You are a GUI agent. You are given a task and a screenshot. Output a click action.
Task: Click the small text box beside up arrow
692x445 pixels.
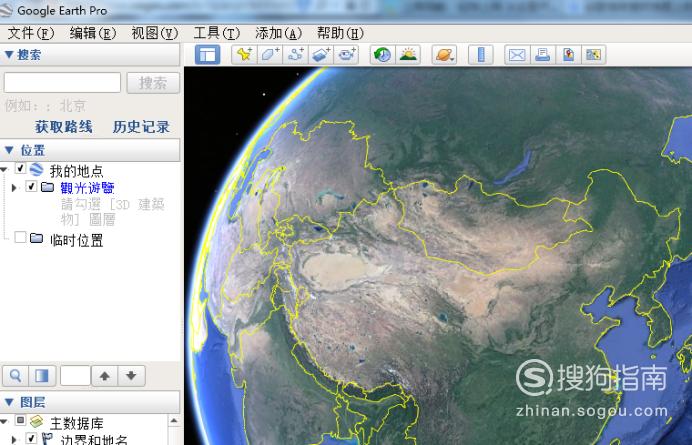75,376
